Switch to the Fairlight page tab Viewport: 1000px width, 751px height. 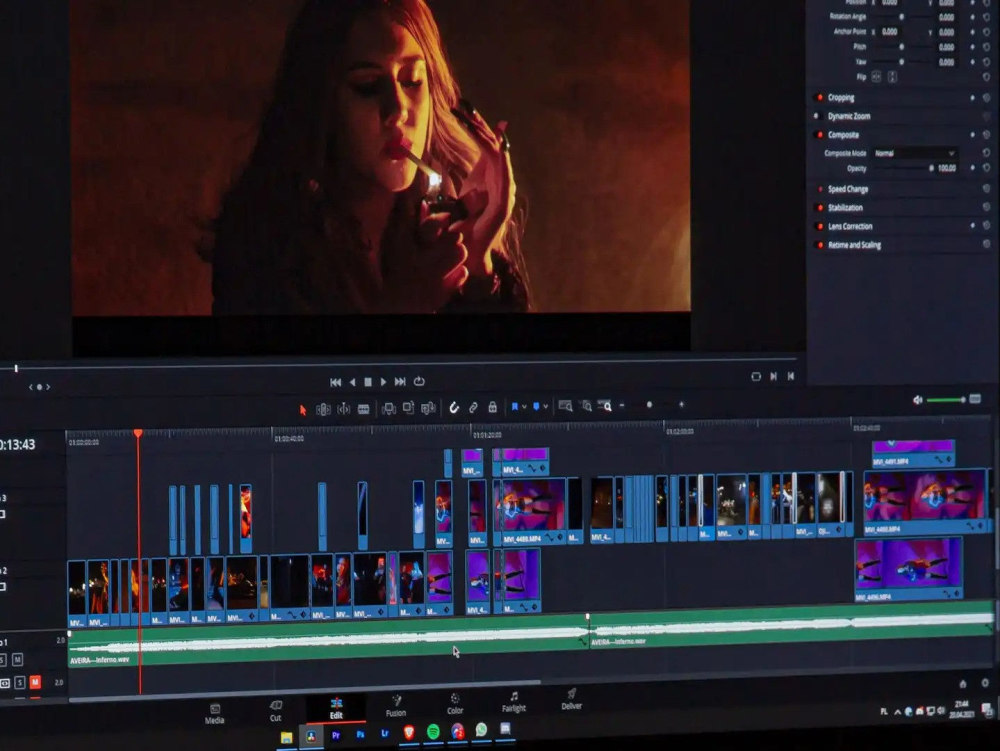tap(513, 701)
